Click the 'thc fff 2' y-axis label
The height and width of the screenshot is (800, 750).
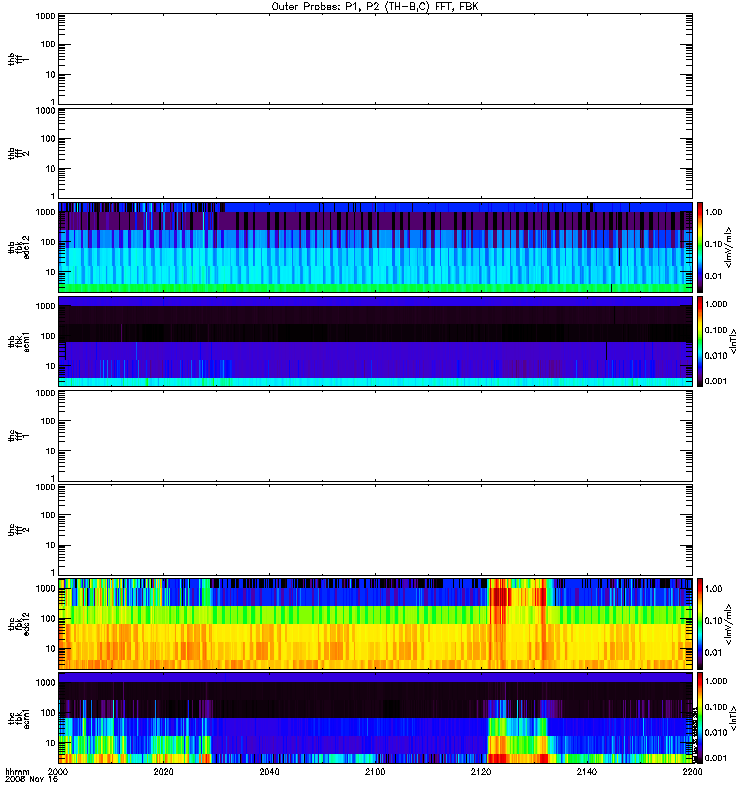point(18,530)
